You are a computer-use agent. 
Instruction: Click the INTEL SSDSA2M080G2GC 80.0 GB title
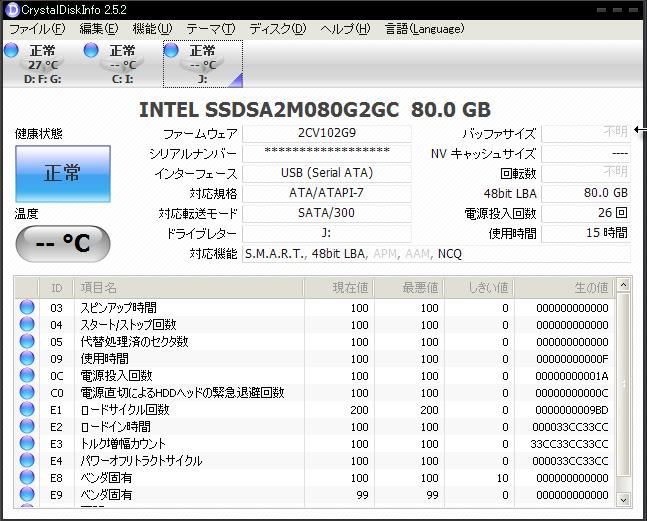315,110
